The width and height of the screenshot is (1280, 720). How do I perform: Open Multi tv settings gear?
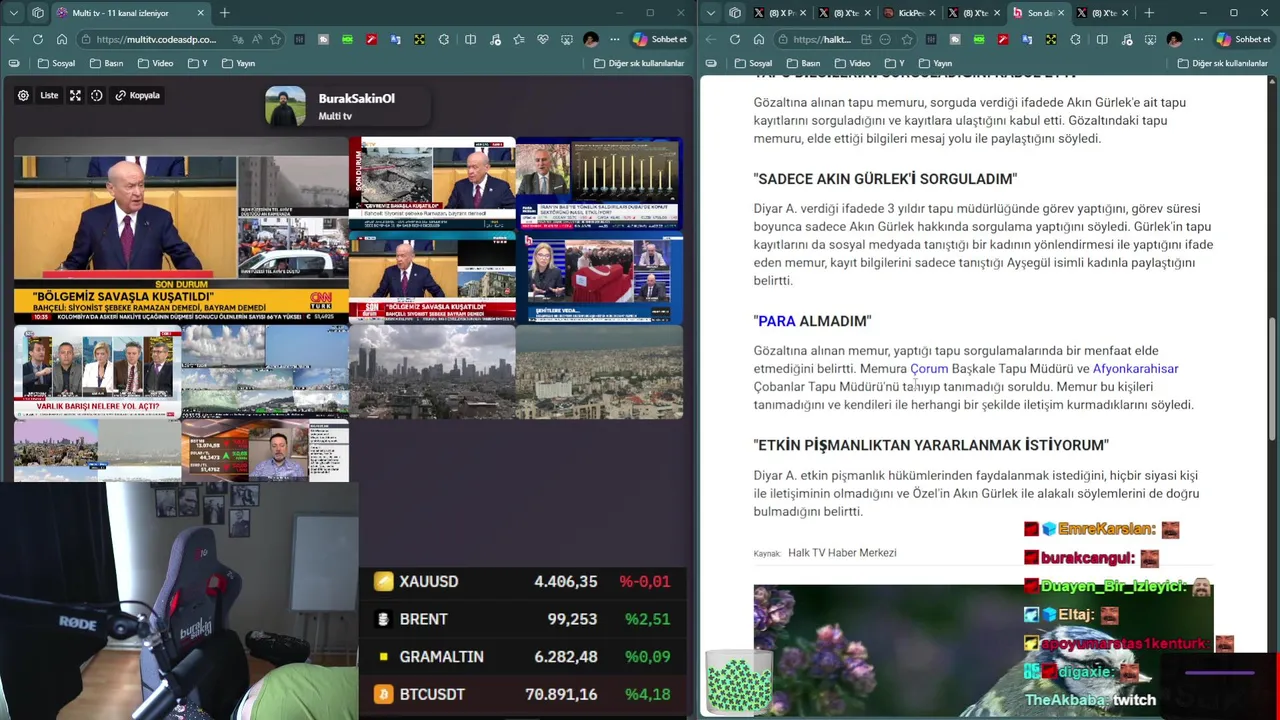point(23,95)
